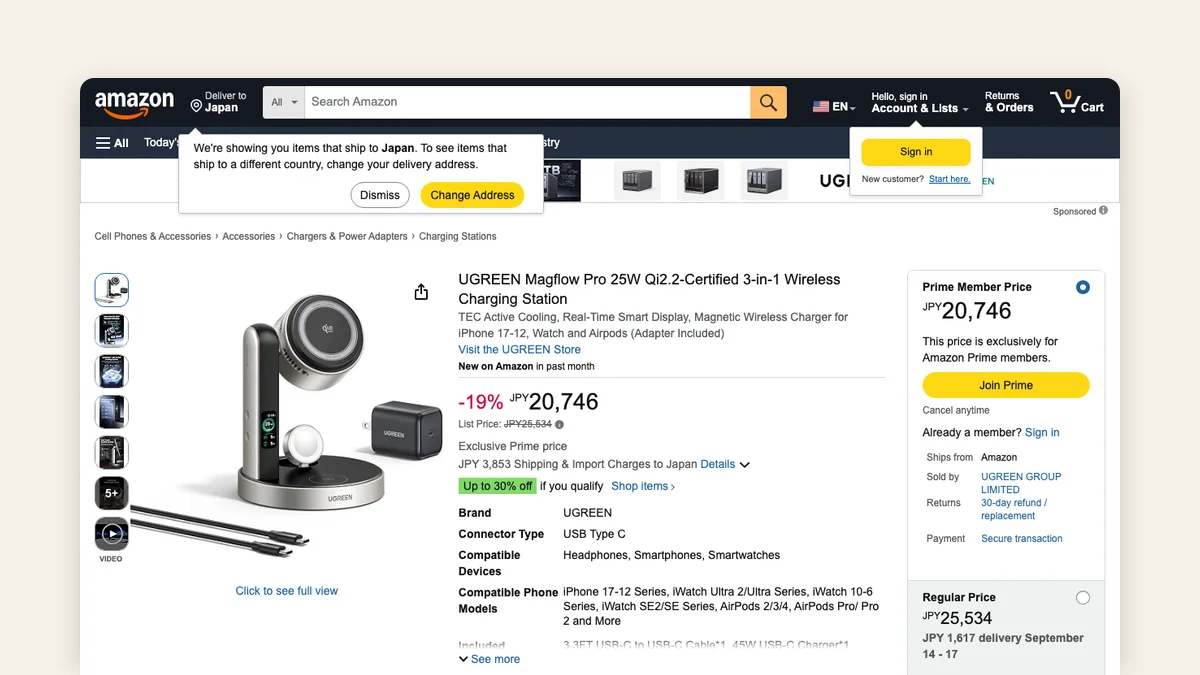
Task: Click the List Price info icon
Action: (x=559, y=424)
